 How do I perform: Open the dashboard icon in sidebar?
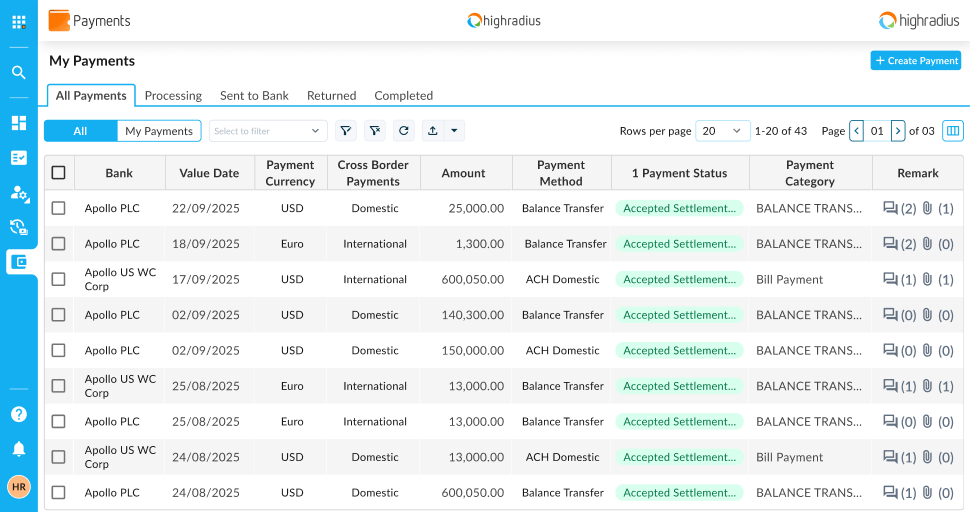[x=19, y=123]
